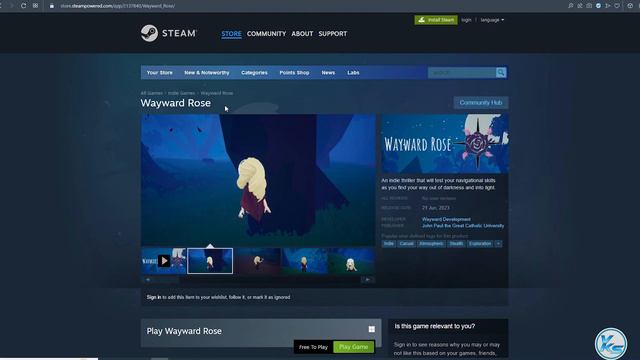
Task: Click the right arrow of the thumbnail strip
Action: click(368, 280)
